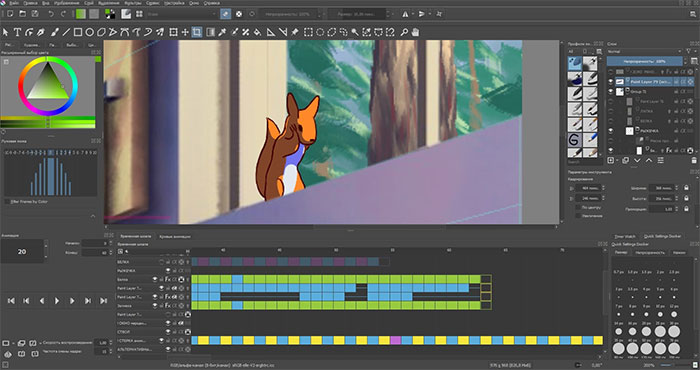Select the Color Picker eyedropper tool

pyautogui.click(x=222, y=32)
